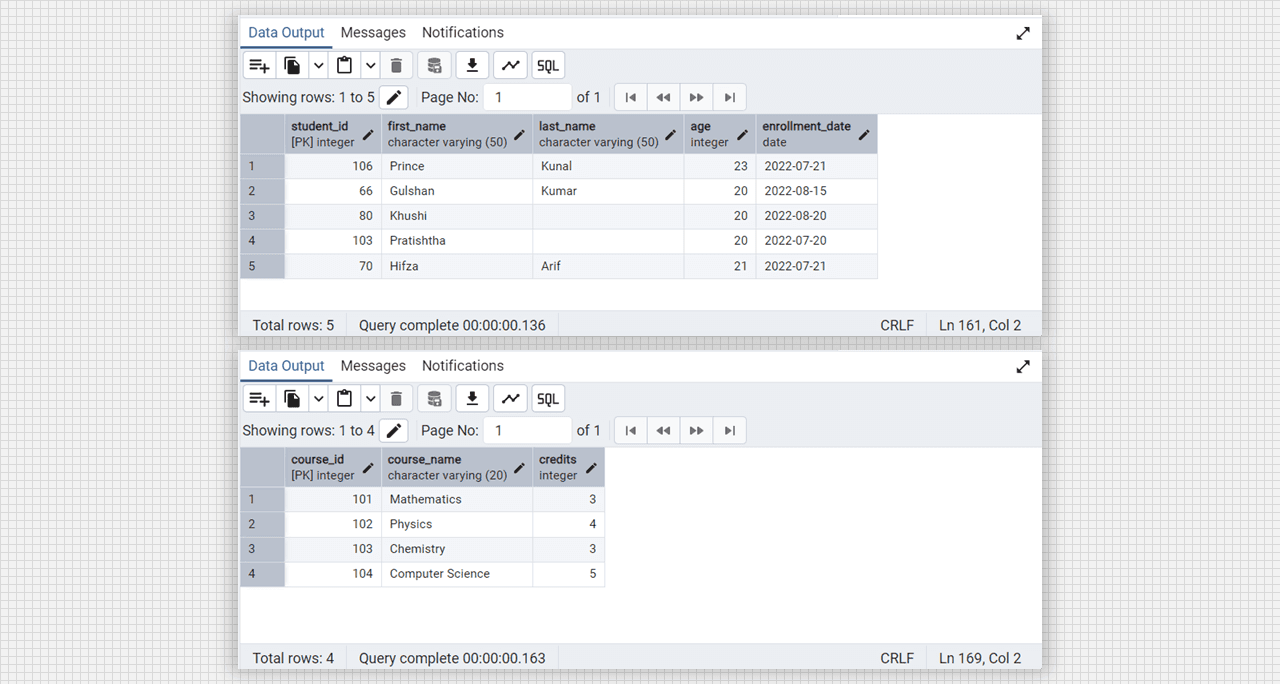Click Delete trash icon in bottom panel
1280x684 pixels.
coord(396,399)
